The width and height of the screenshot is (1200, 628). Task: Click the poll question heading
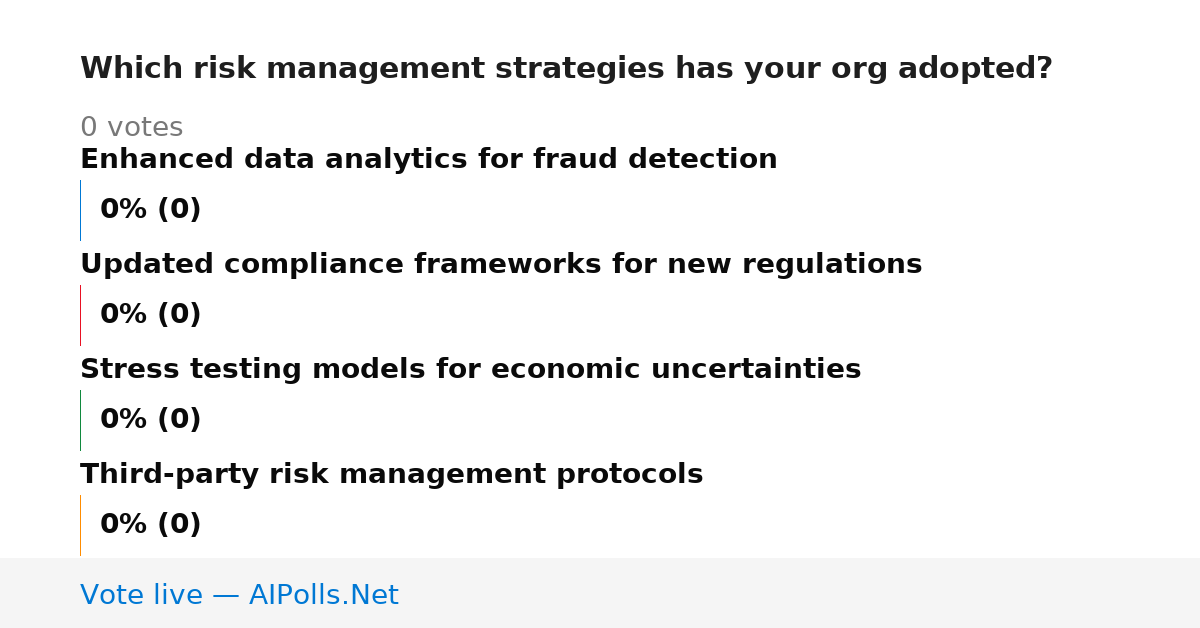pos(566,69)
